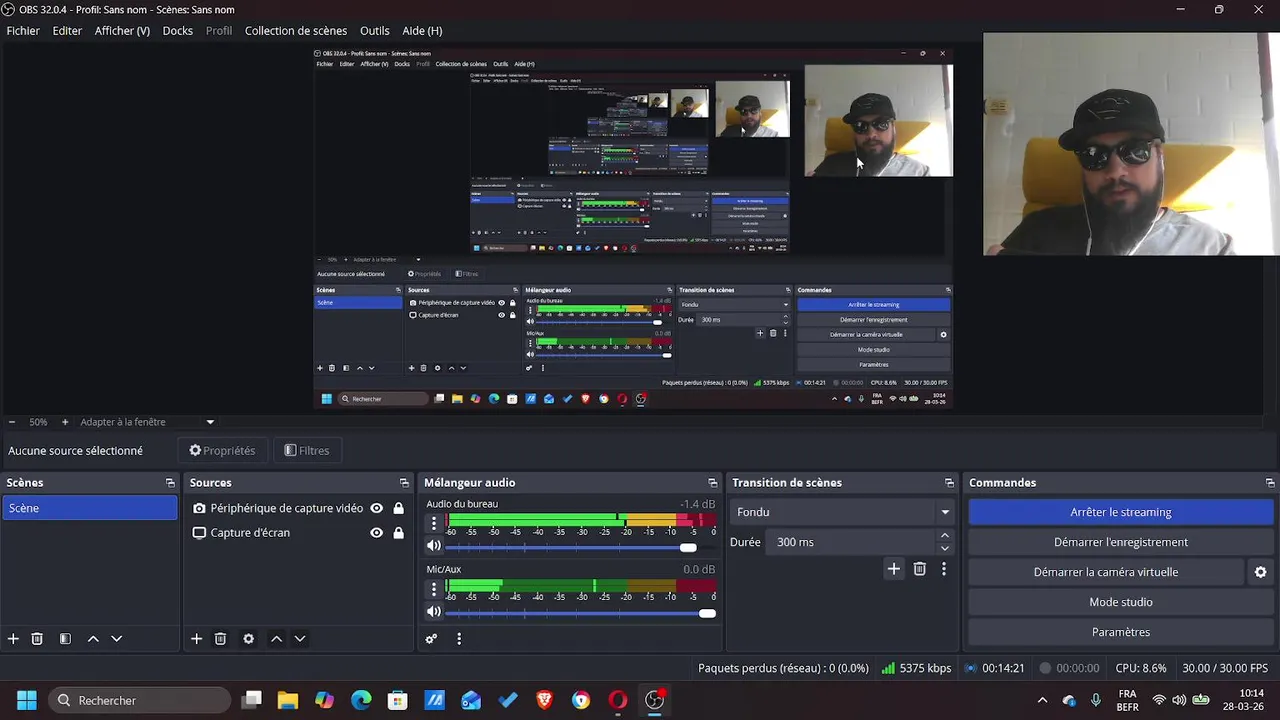Mute the Audio du bureau channel
Screen dimensions: 1280x720
pyautogui.click(x=433, y=546)
